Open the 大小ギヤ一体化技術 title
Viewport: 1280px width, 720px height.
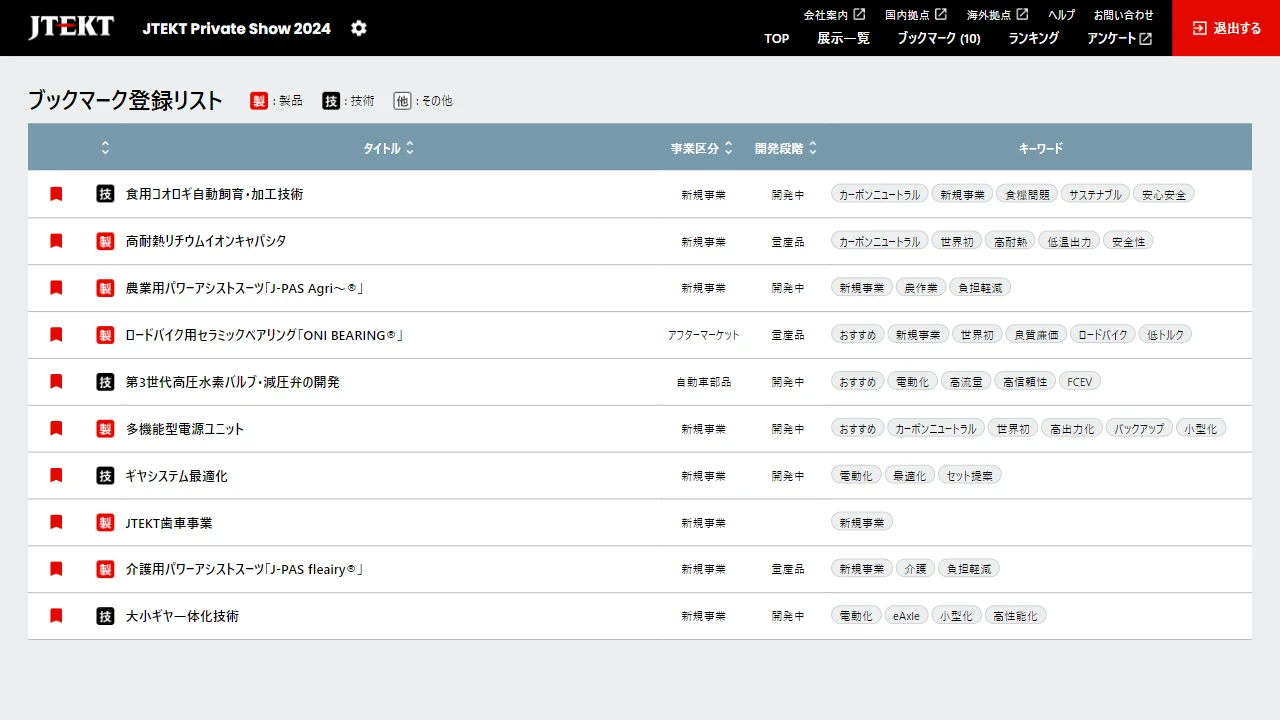tap(182, 616)
